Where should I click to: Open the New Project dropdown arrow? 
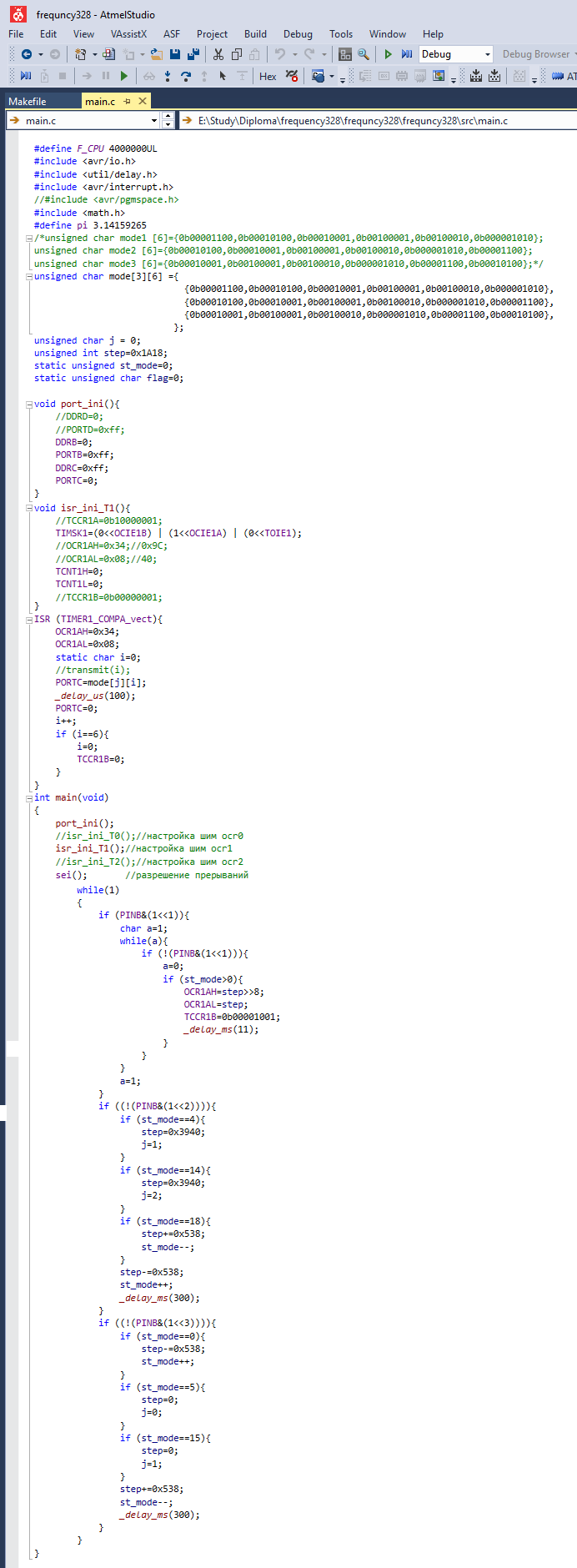(x=94, y=54)
